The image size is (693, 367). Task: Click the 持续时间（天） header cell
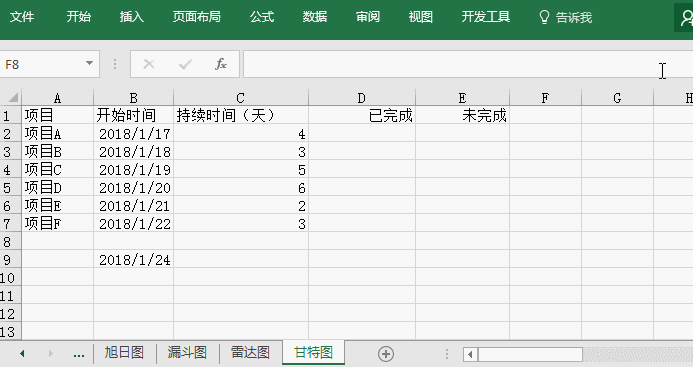tap(241, 115)
